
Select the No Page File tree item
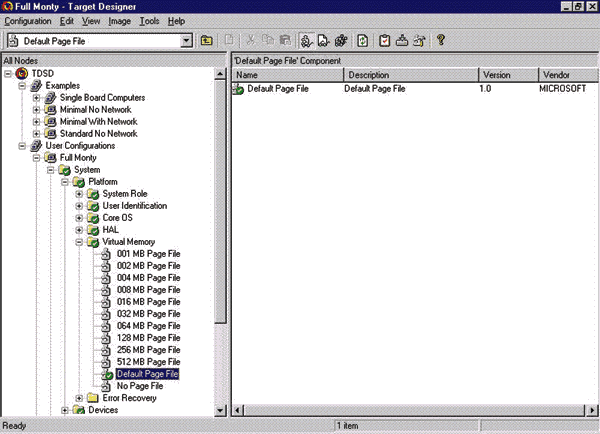(139, 385)
